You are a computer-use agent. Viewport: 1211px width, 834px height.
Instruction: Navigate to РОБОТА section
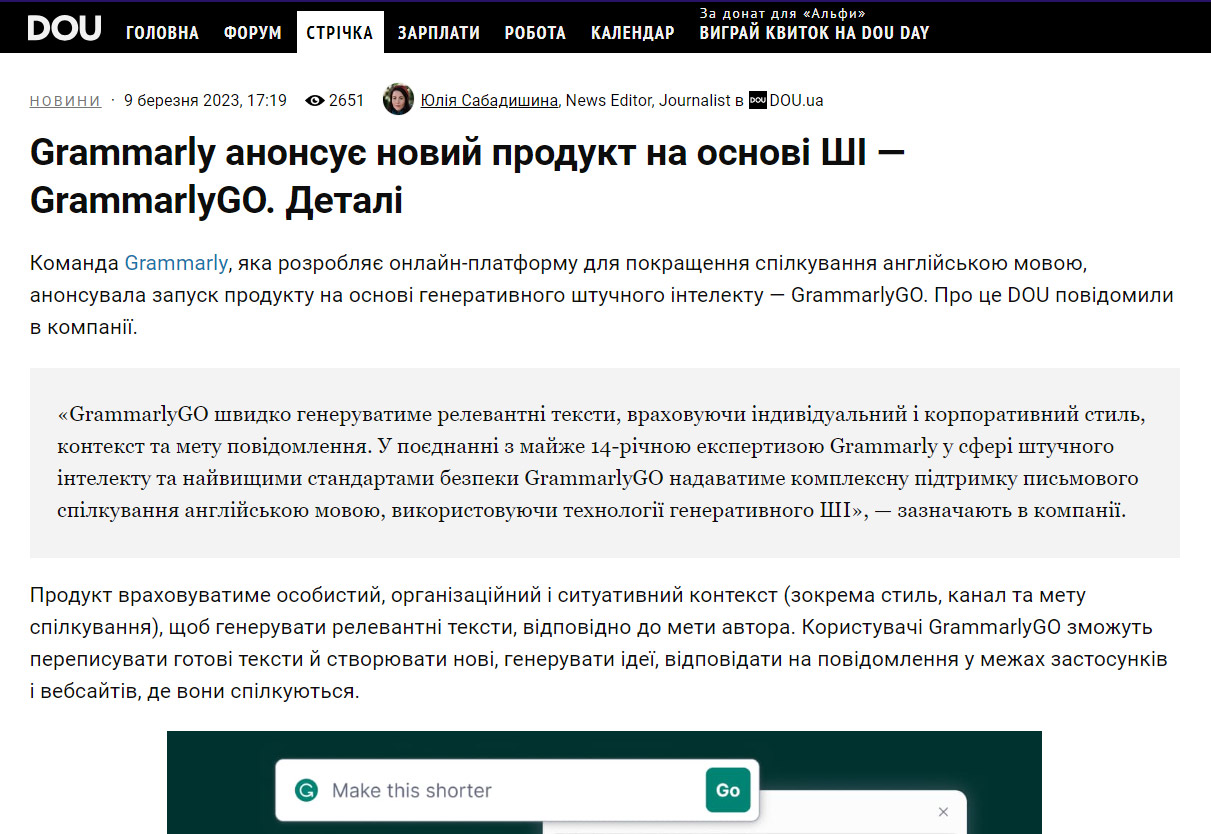(535, 33)
